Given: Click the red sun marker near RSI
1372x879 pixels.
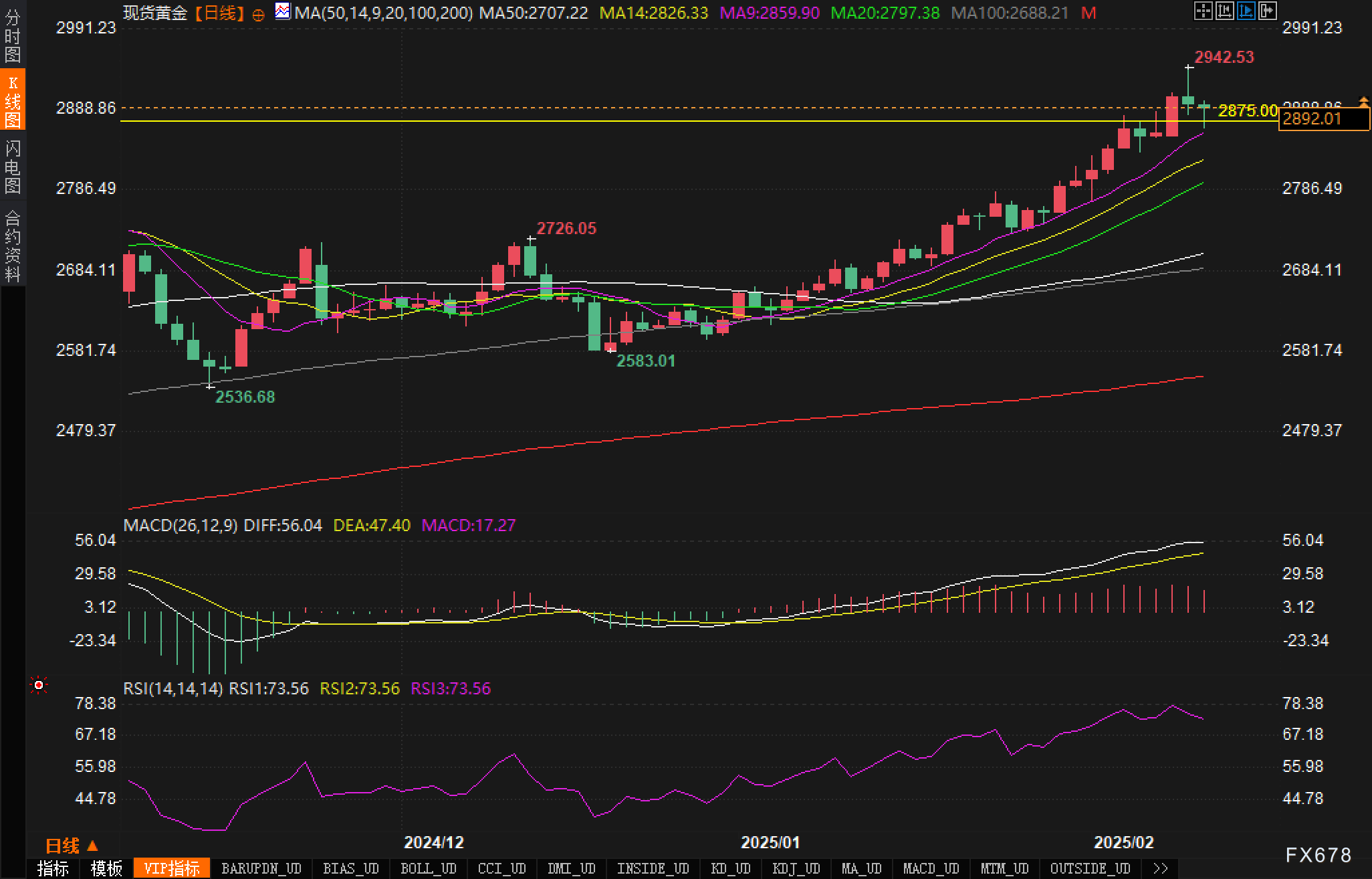Looking at the screenshot, I should (39, 685).
